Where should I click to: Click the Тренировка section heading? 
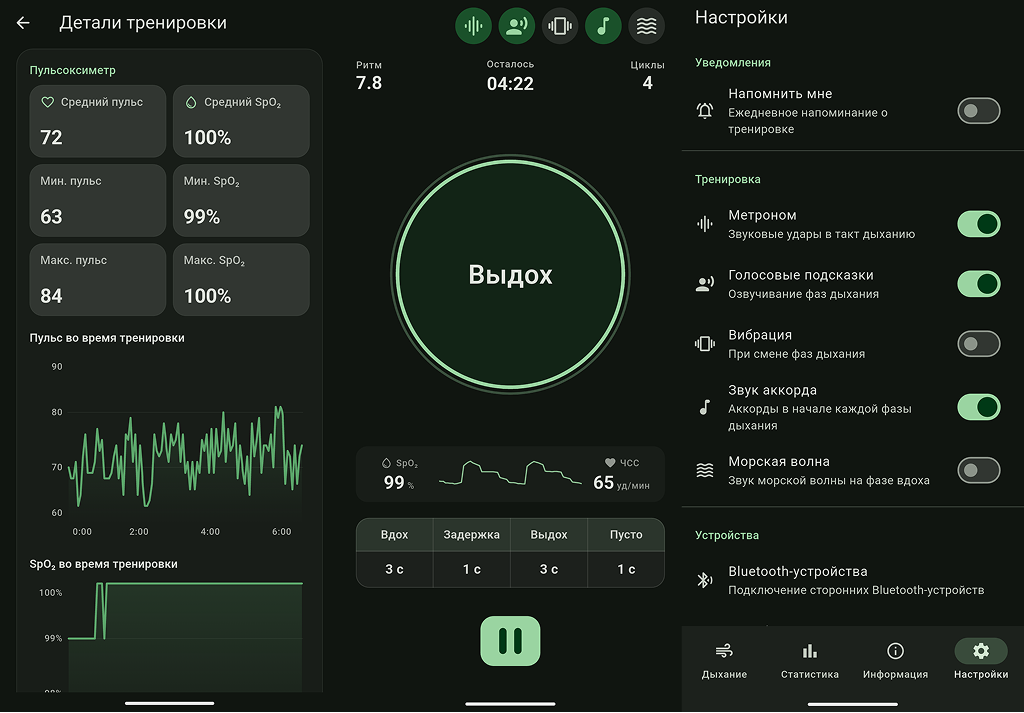pyautogui.click(x=728, y=180)
